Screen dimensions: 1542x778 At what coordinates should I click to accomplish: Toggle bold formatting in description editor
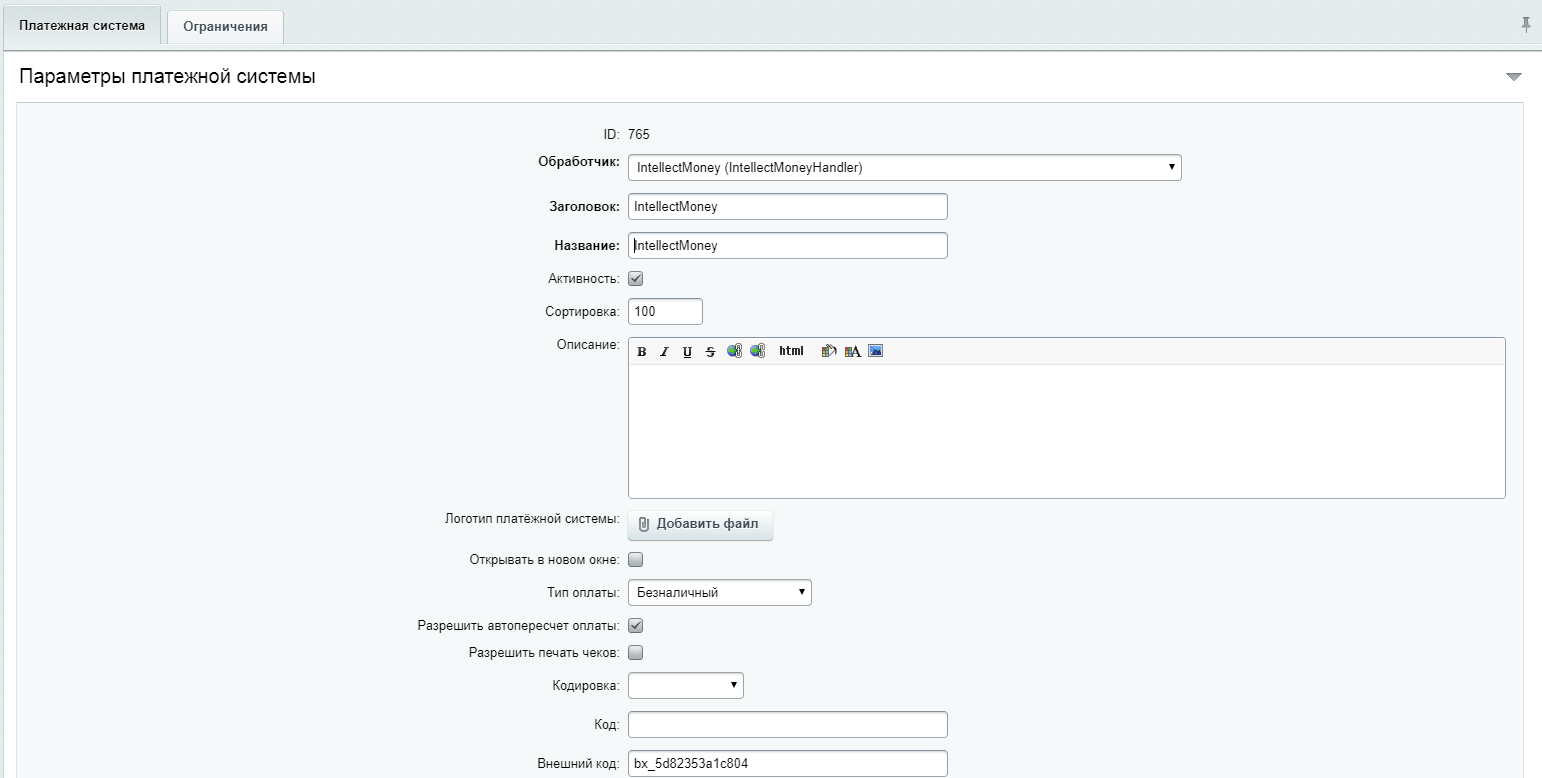click(x=642, y=351)
